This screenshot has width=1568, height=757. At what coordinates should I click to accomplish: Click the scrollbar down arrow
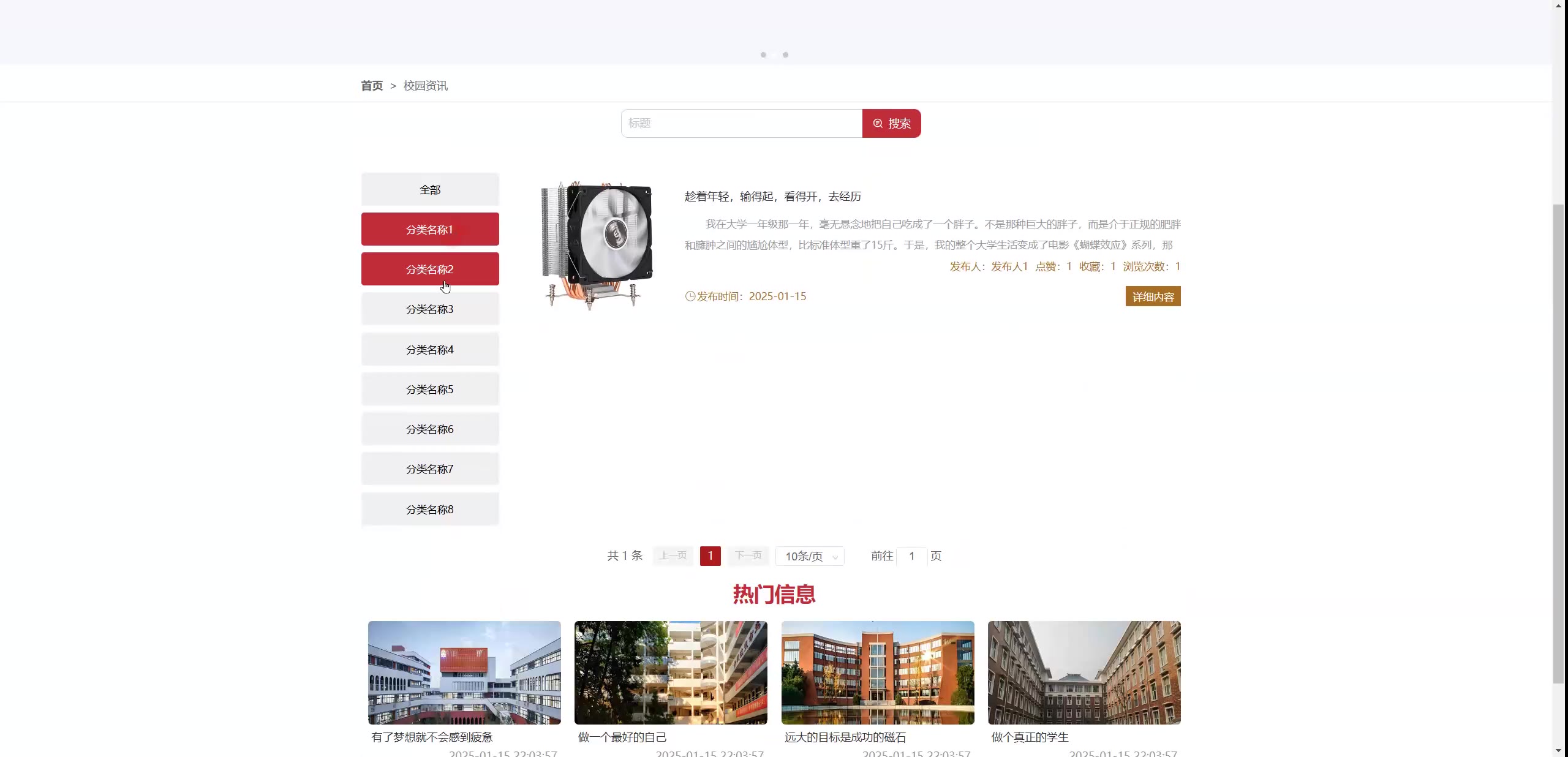pyautogui.click(x=1559, y=751)
